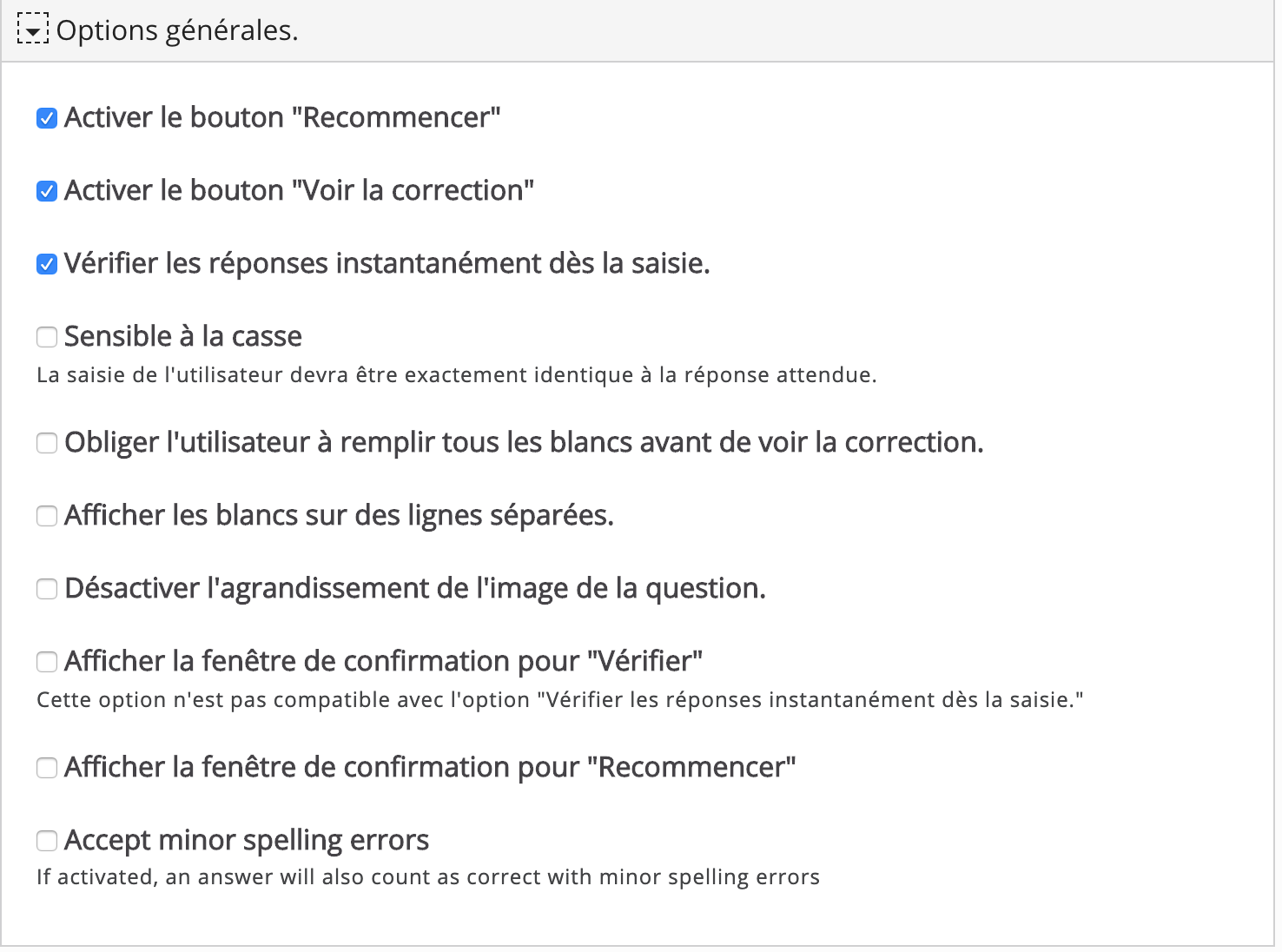Viewport: 1282px width, 952px height.
Task: Click the "Cette option n'est pas compatible" note
Action: 560,700
